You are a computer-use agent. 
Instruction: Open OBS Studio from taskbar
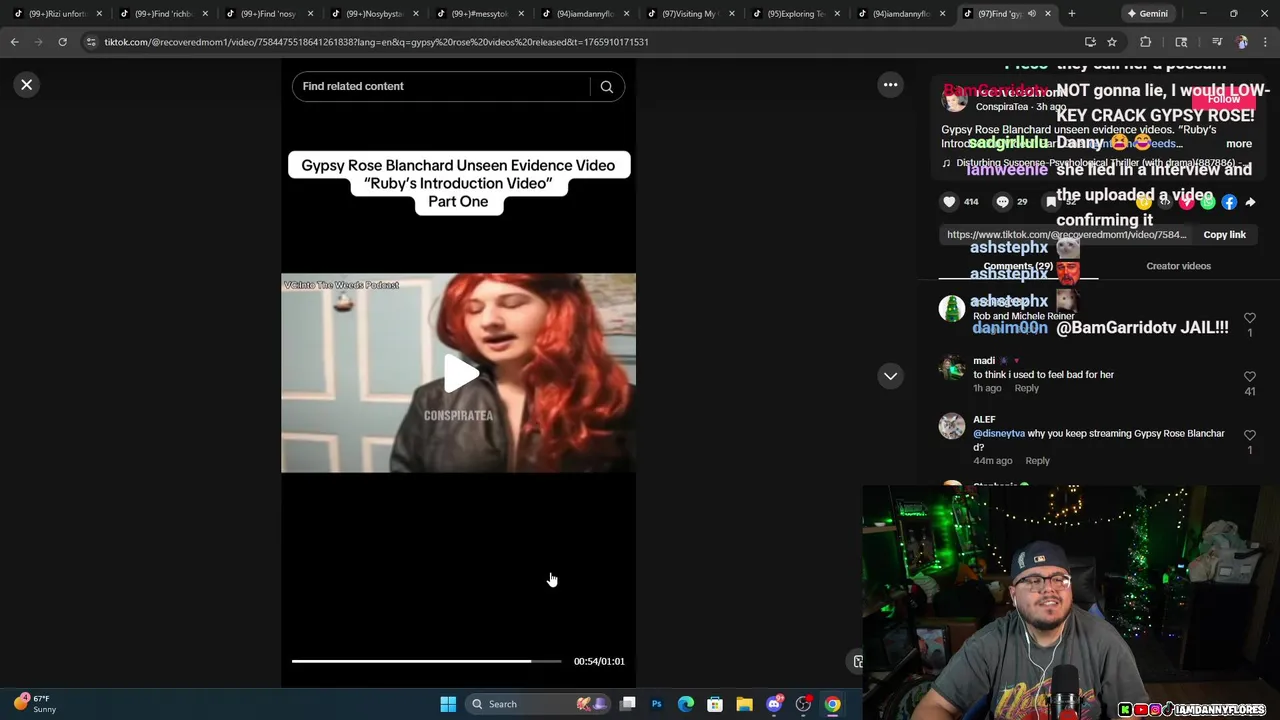(803, 704)
